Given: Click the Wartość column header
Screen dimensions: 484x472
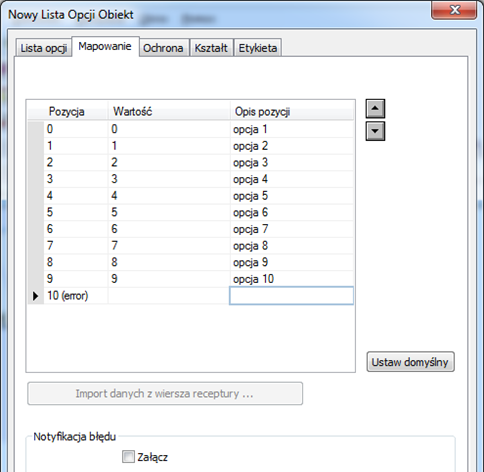Looking at the screenshot, I should click(169, 111).
